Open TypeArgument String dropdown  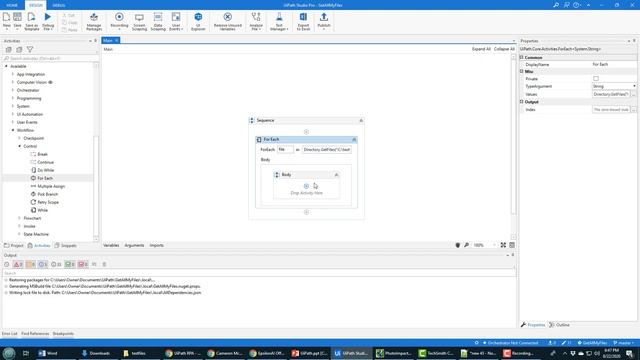click(634, 86)
